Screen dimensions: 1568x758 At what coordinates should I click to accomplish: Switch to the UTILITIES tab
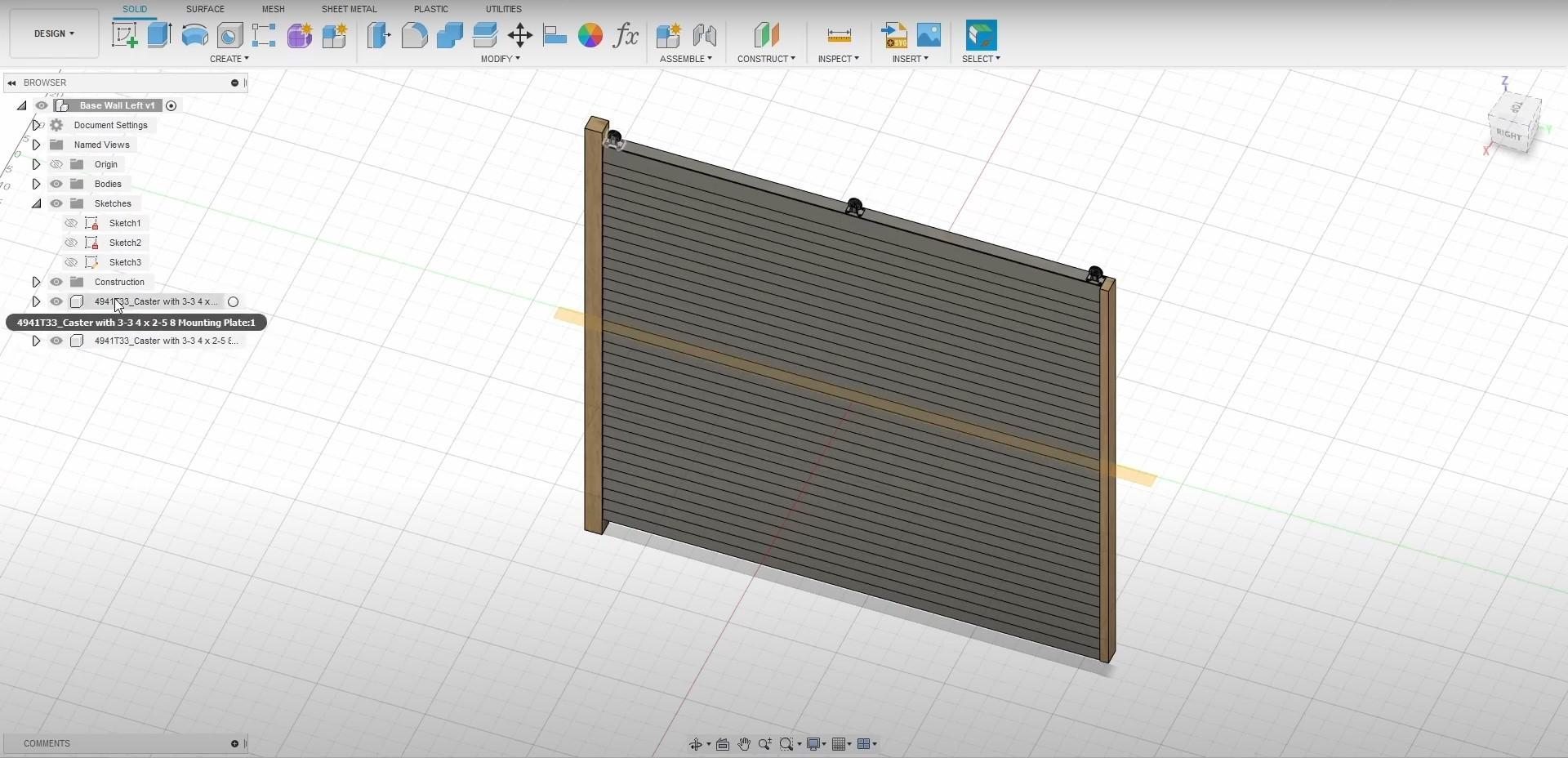point(503,9)
